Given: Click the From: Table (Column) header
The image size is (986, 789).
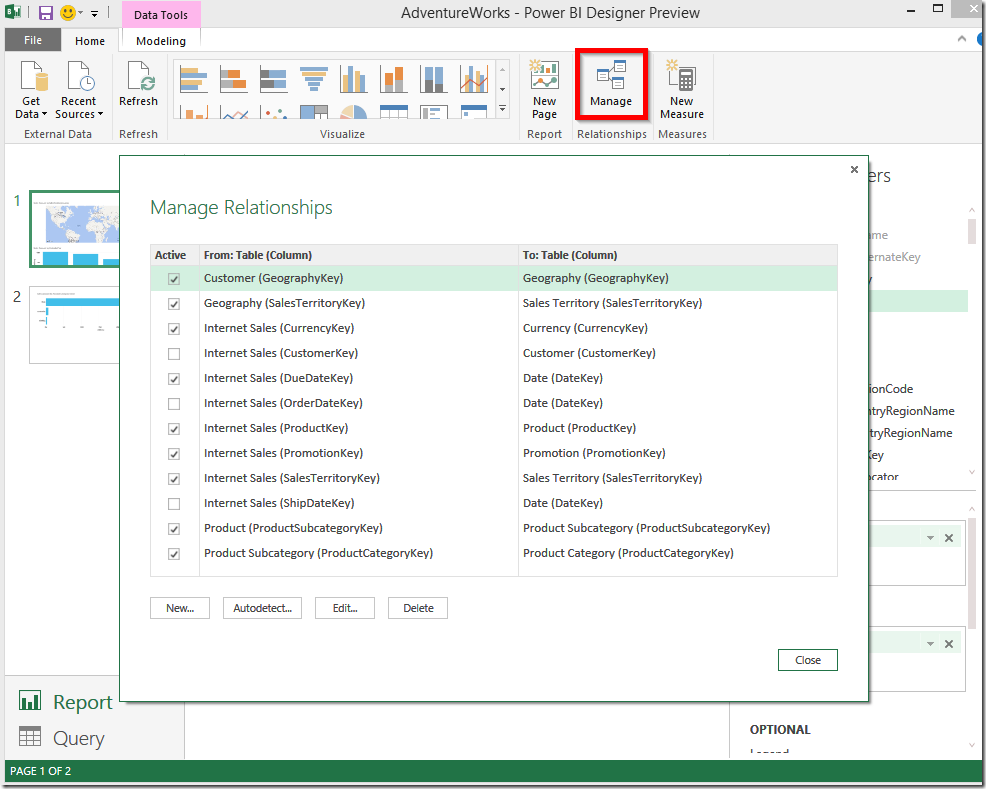Looking at the screenshot, I should (358, 255).
